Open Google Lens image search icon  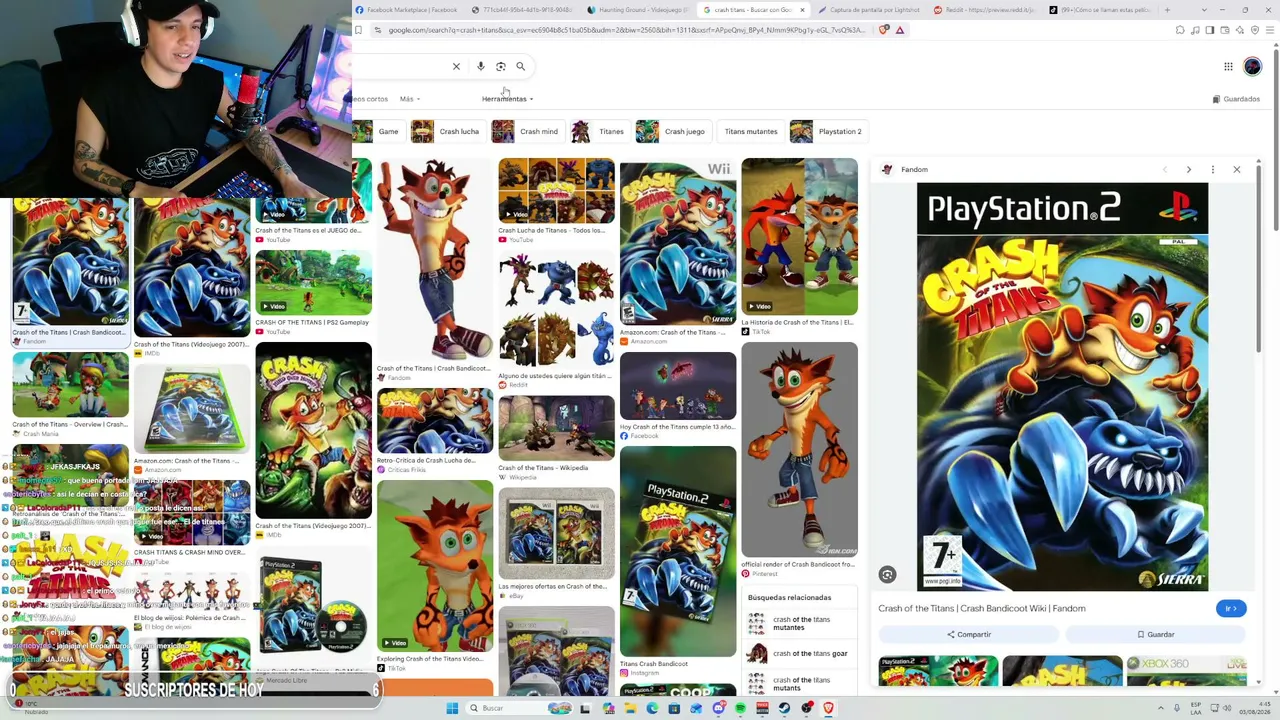tap(501, 66)
